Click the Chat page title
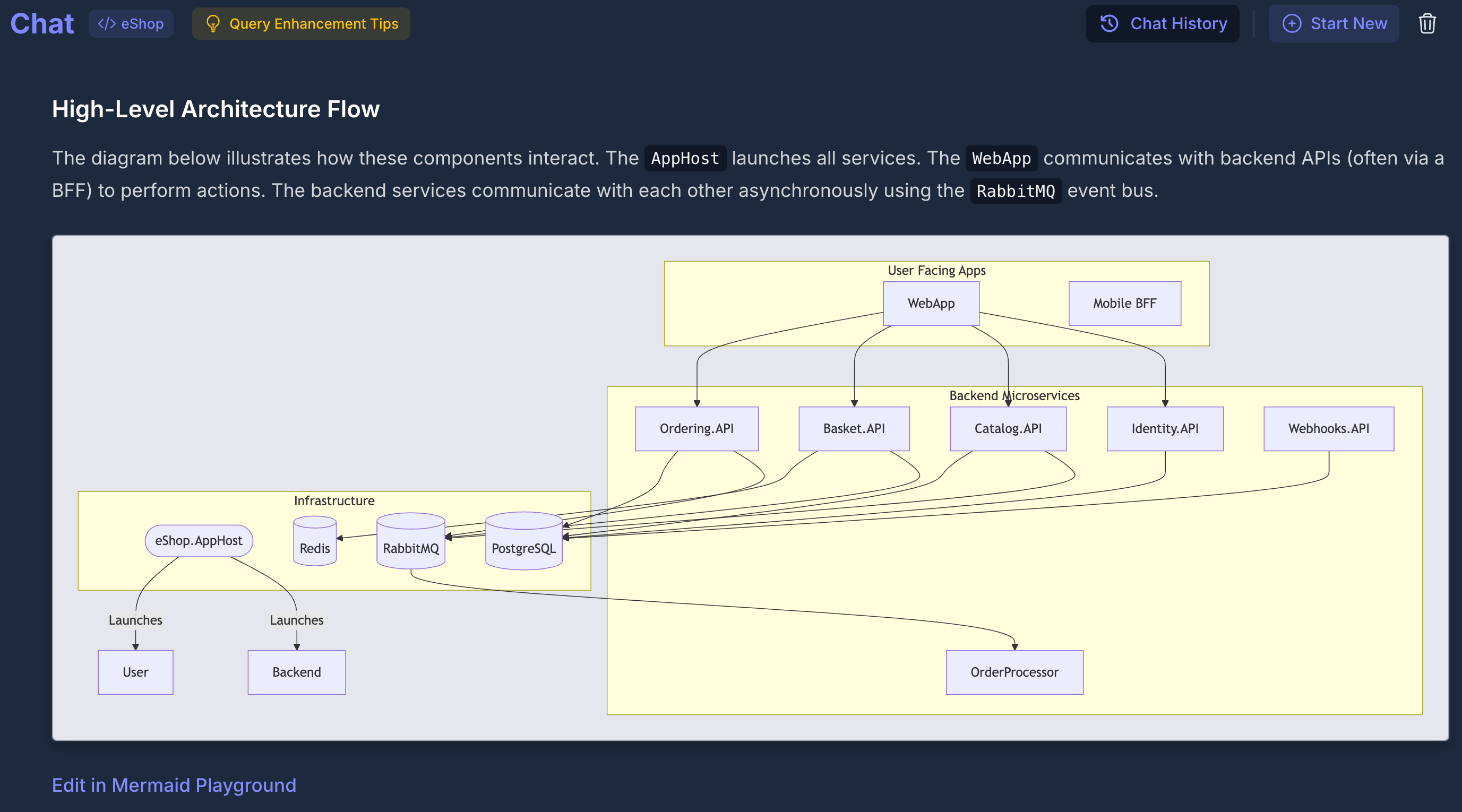The width and height of the screenshot is (1462, 812). coord(42,24)
